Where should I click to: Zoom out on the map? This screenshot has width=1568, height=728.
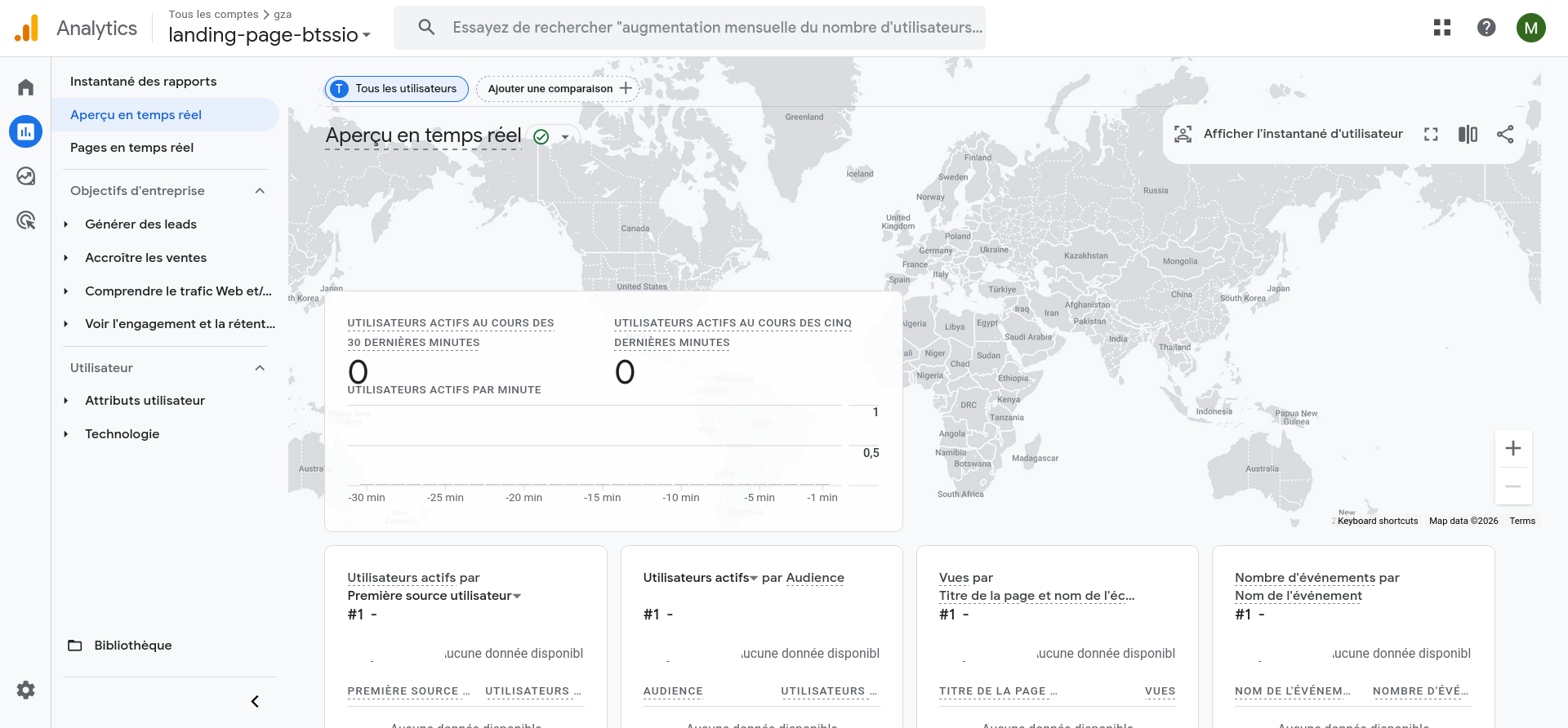pyautogui.click(x=1513, y=486)
